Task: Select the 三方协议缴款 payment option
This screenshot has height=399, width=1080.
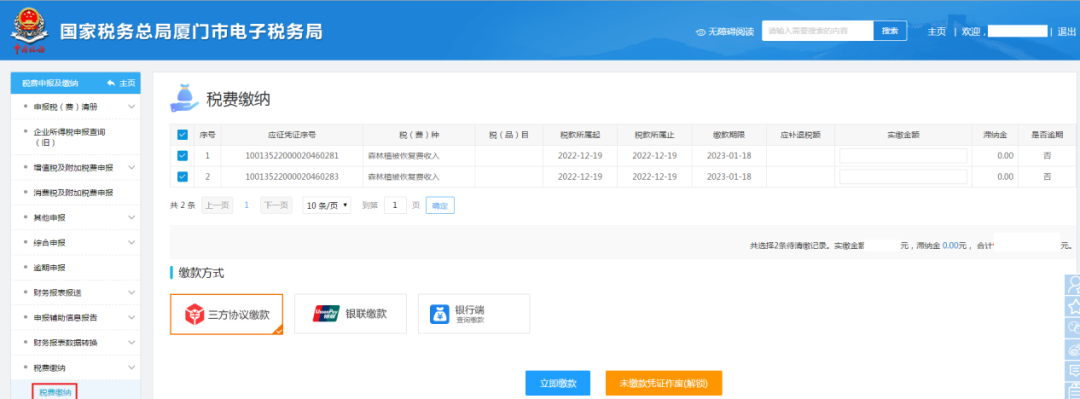Action: pos(227,314)
